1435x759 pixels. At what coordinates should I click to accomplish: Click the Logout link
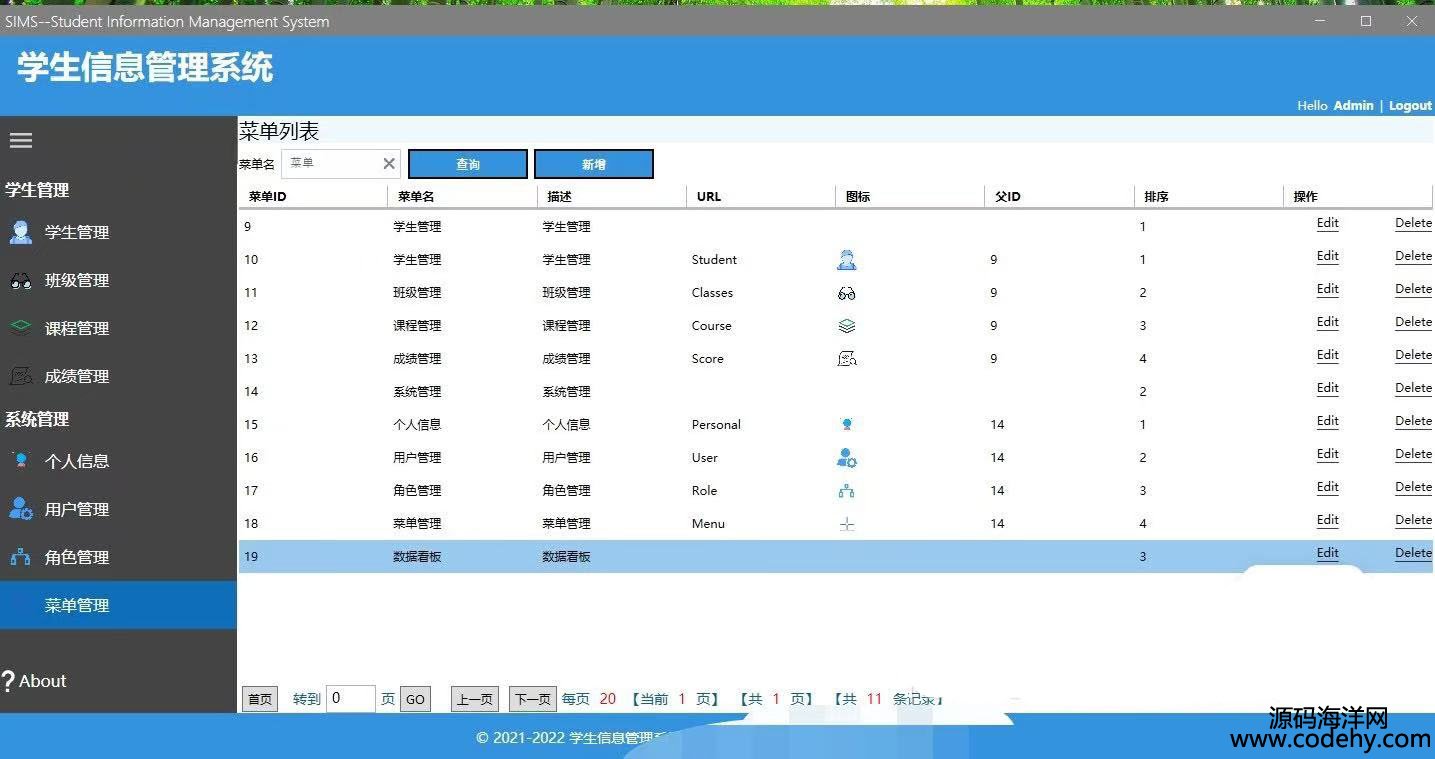coord(1410,105)
